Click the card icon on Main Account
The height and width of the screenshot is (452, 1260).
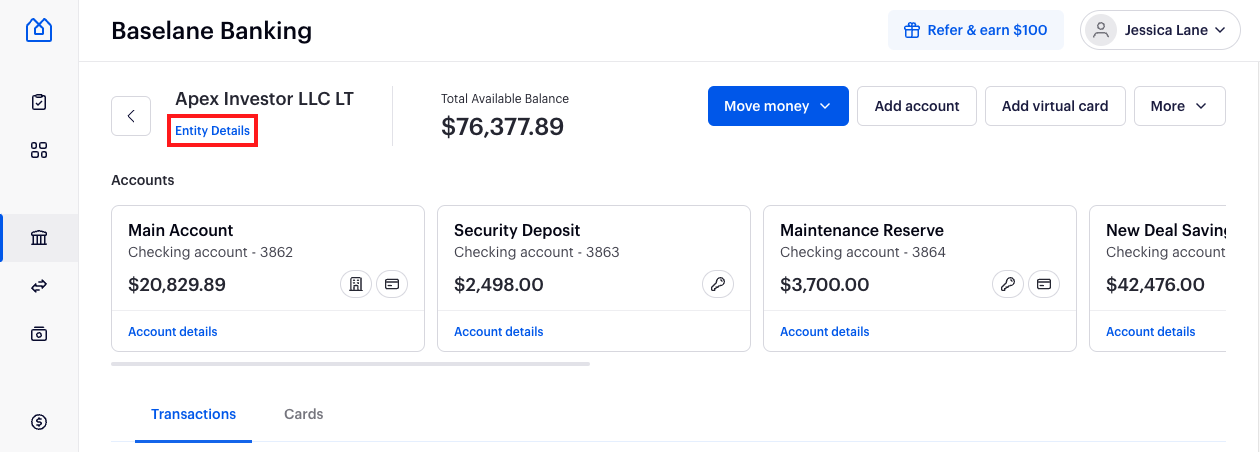392,285
